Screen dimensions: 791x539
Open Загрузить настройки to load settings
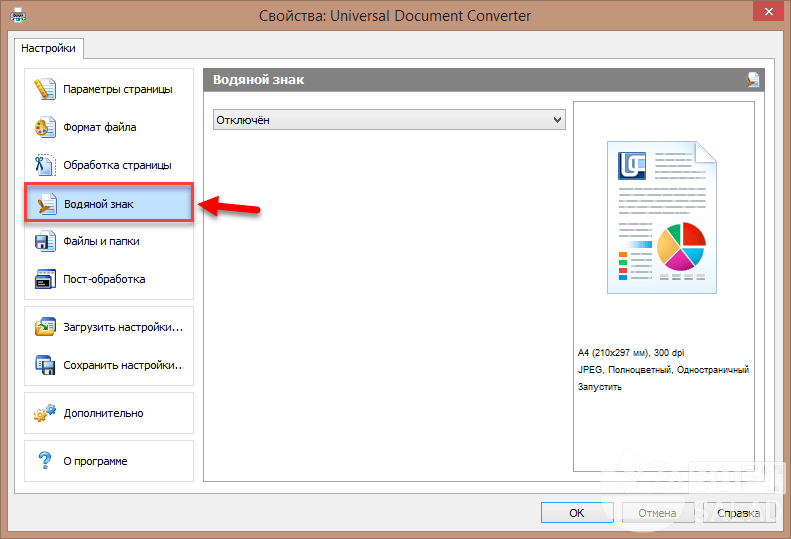click(x=122, y=327)
